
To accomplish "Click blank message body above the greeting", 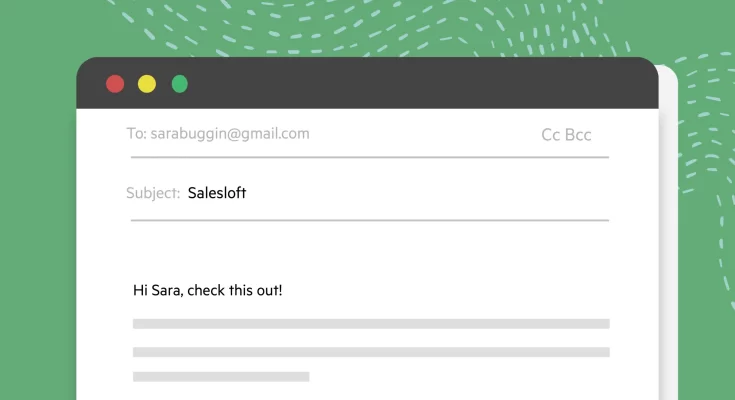I will click(x=370, y=251).
